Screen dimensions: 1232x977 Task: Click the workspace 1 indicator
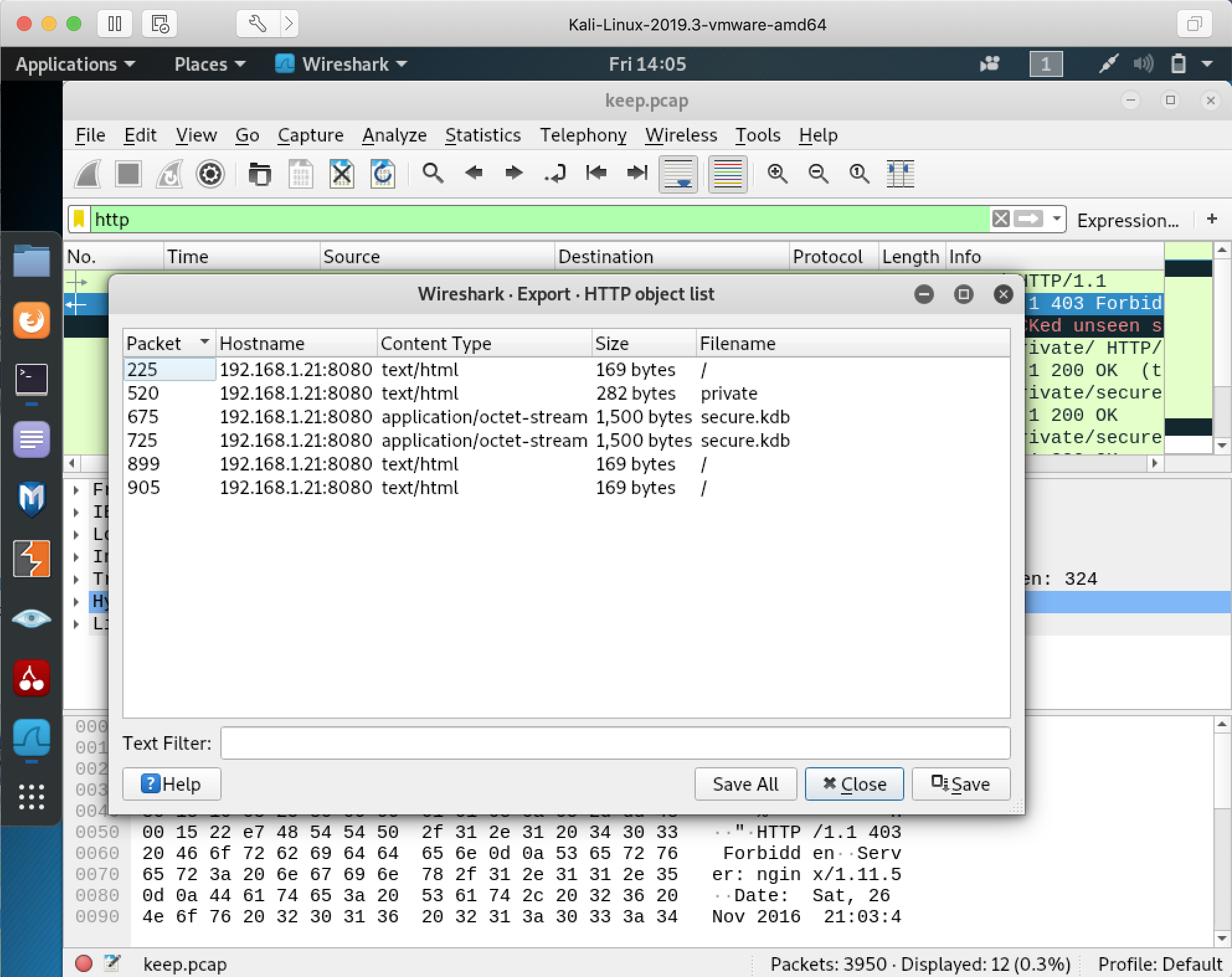[x=1046, y=64]
